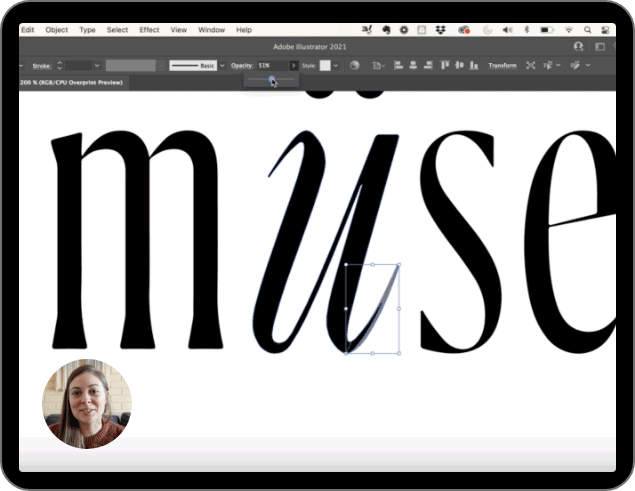Image resolution: width=635 pixels, height=491 pixels.
Task: Open the graphic Style dropdown arrow
Action: coord(336,65)
